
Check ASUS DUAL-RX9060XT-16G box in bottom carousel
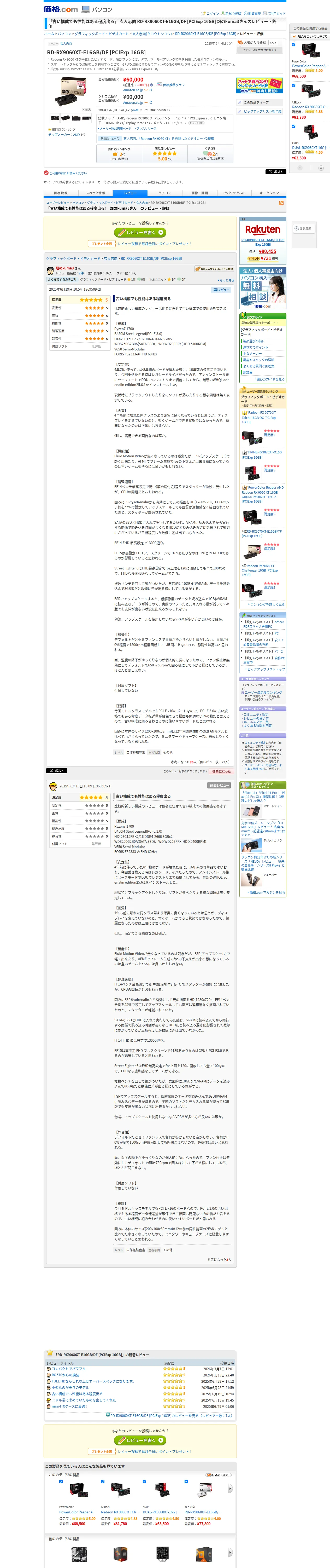pyautogui.click(x=145, y=1481)
